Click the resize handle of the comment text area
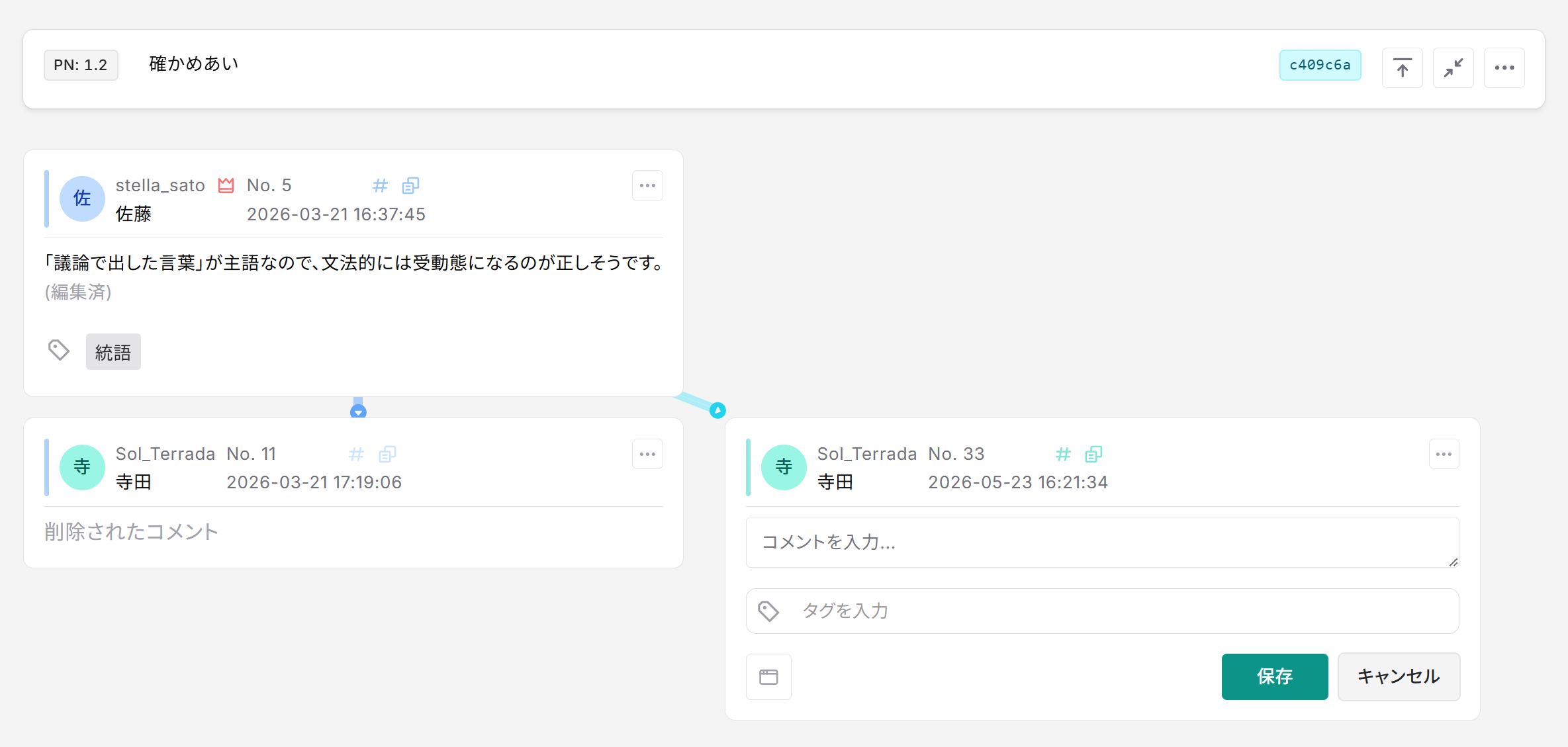The width and height of the screenshot is (1568, 747). click(1453, 562)
